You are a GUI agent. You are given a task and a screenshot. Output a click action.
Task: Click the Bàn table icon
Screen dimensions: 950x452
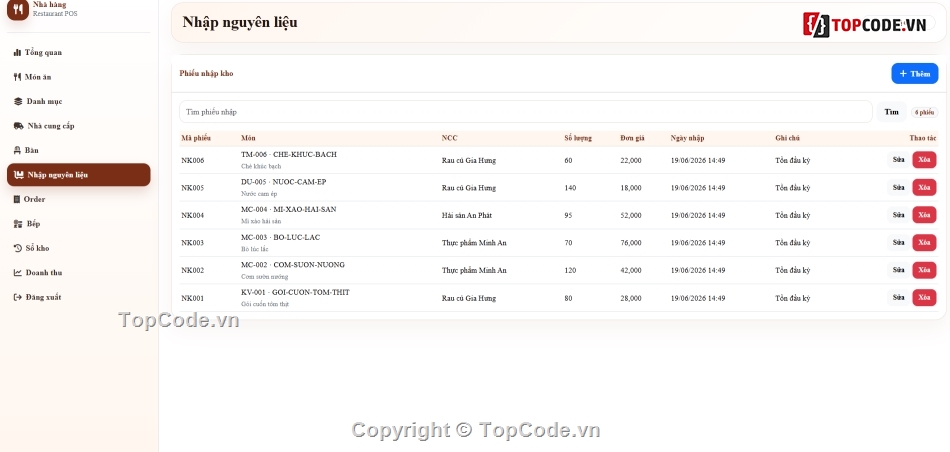tap(17, 150)
